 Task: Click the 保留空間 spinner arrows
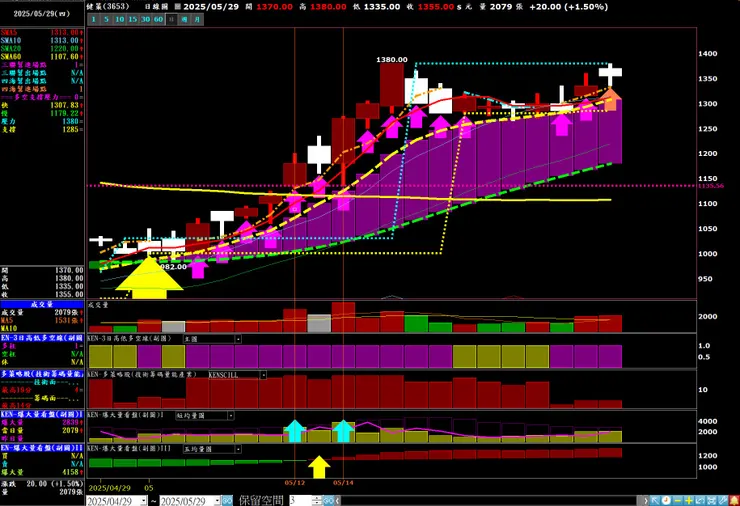tap(317, 501)
